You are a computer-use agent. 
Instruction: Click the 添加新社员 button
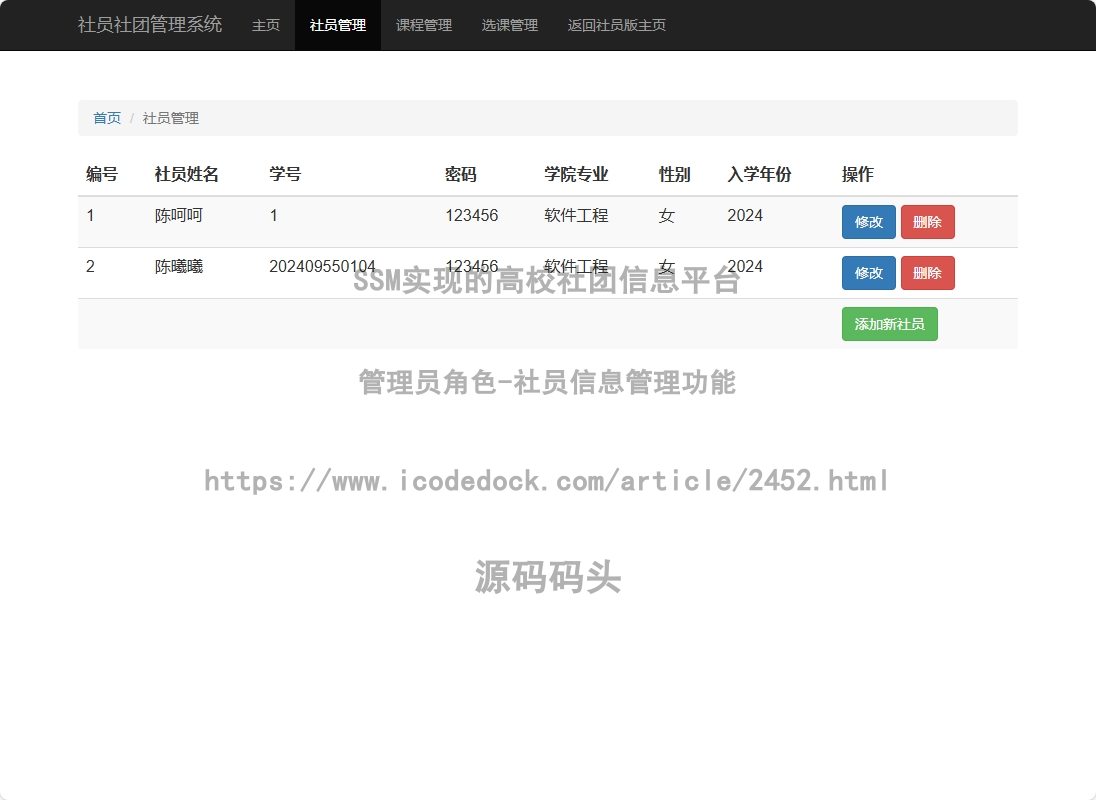pyautogui.click(x=889, y=324)
